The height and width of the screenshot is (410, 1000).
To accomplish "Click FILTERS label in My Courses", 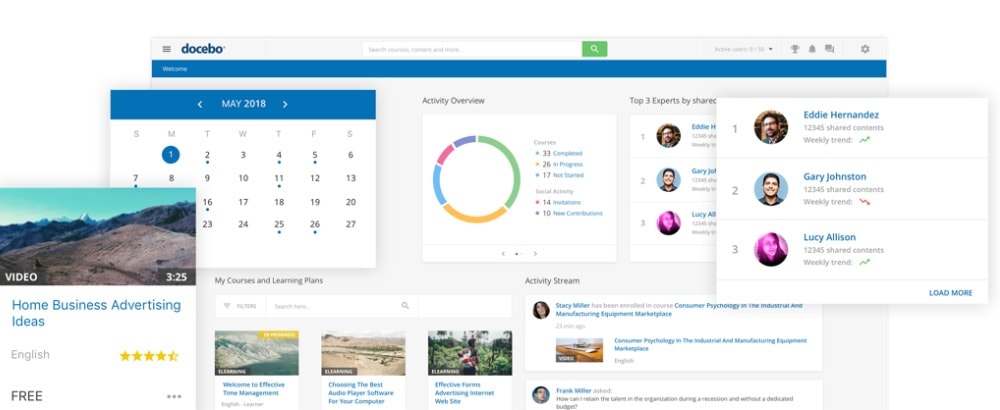I will (246, 307).
